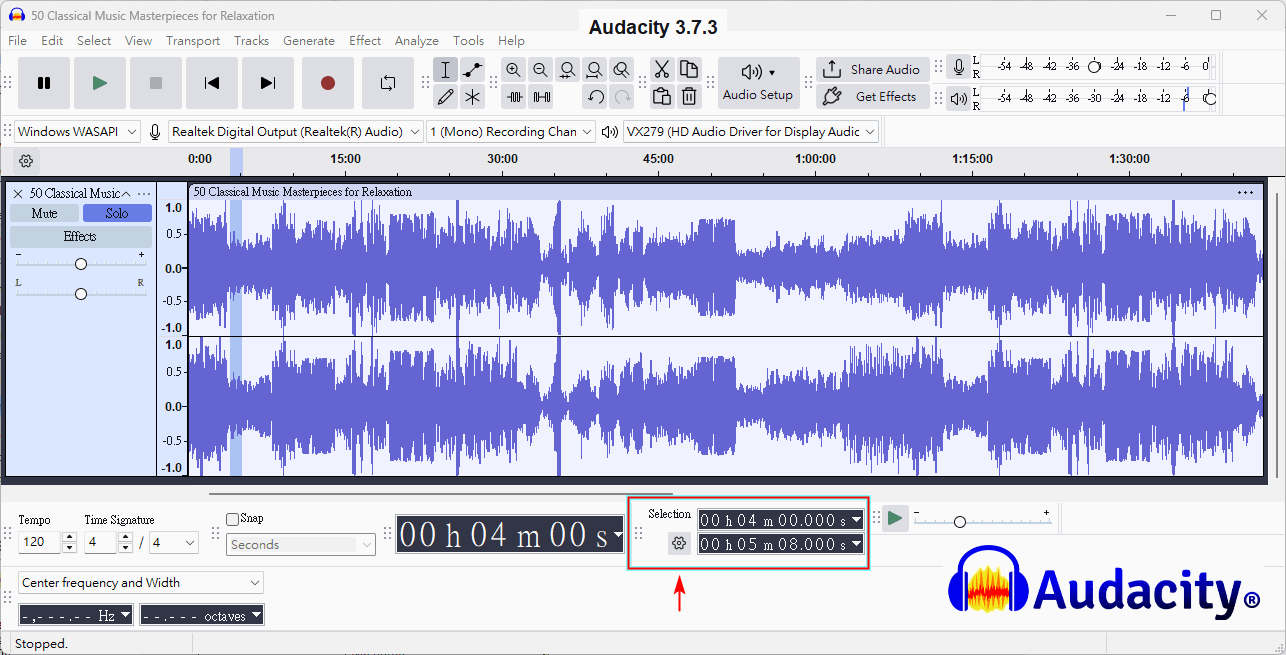Click the Zoom In magnifier
The height and width of the screenshot is (655, 1286).
click(514, 70)
